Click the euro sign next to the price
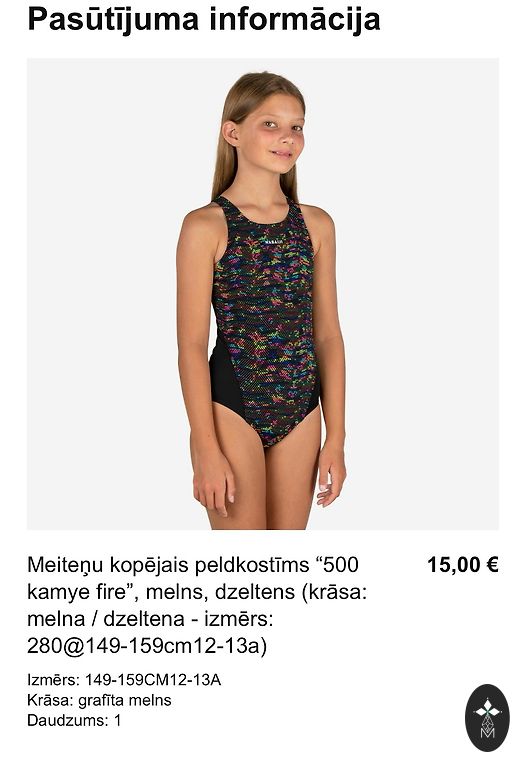Screen dimensions: 526x768 [x=492, y=565]
